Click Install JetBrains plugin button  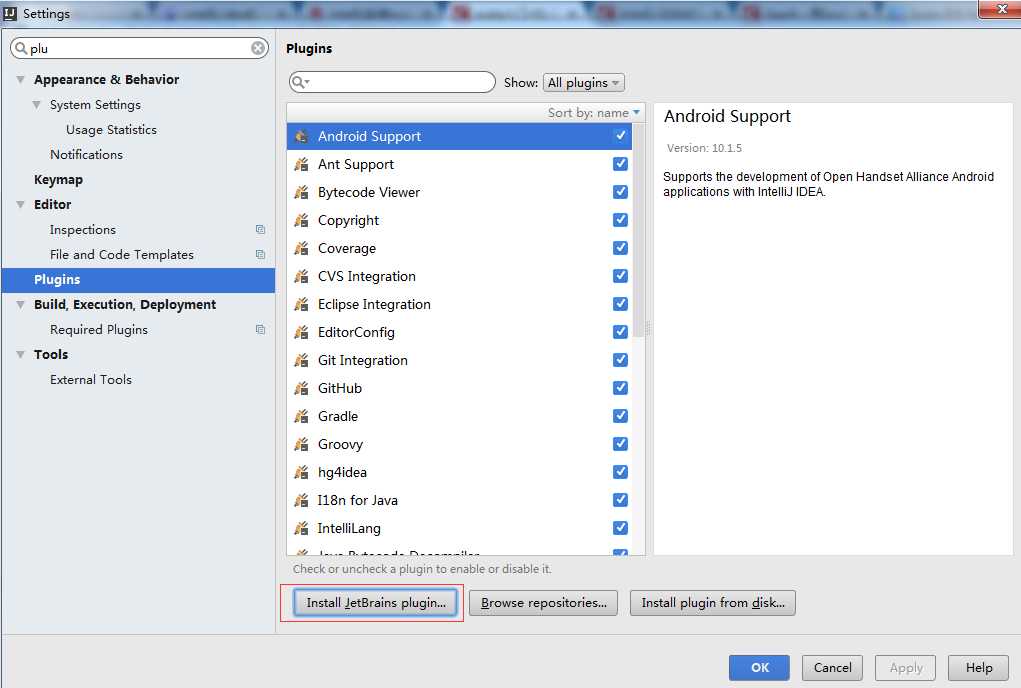tap(376, 603)
